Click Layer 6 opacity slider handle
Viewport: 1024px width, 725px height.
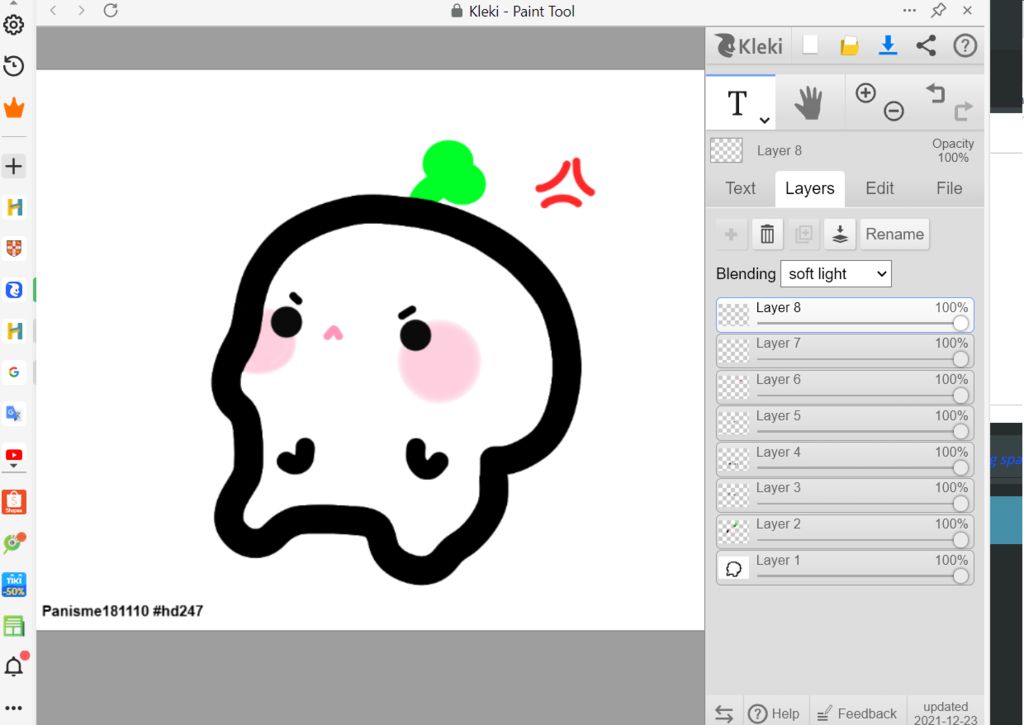pos(960,395)
